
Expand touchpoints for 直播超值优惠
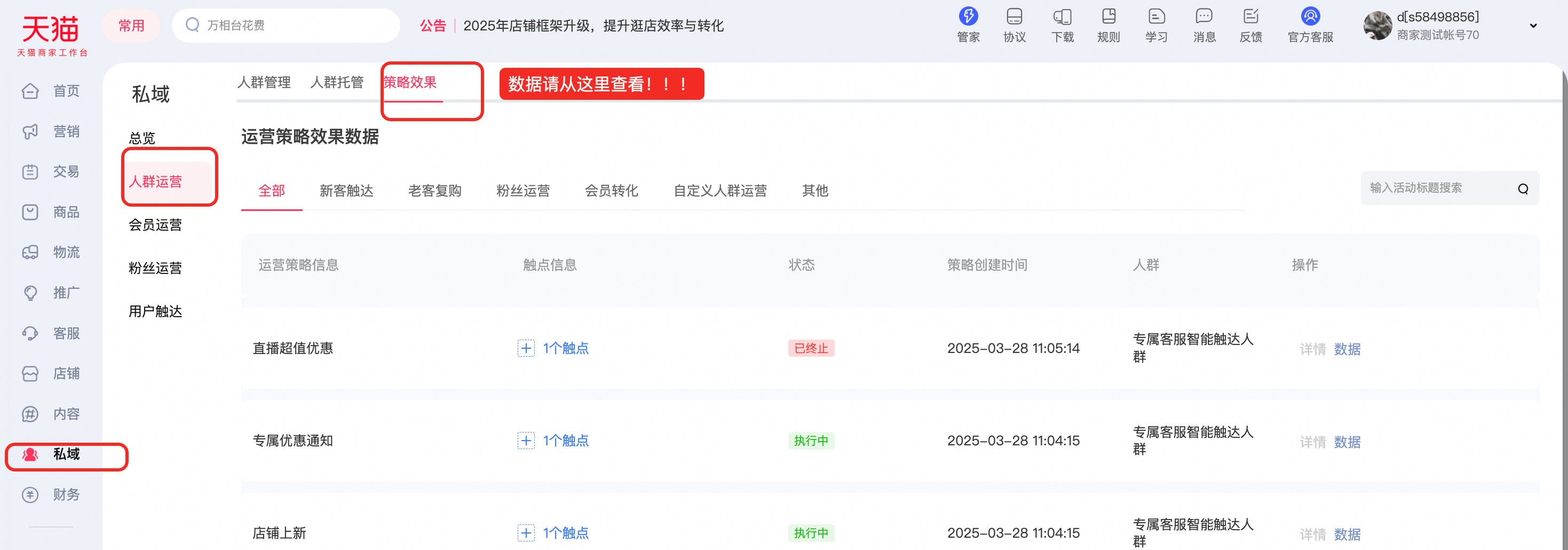526,348
